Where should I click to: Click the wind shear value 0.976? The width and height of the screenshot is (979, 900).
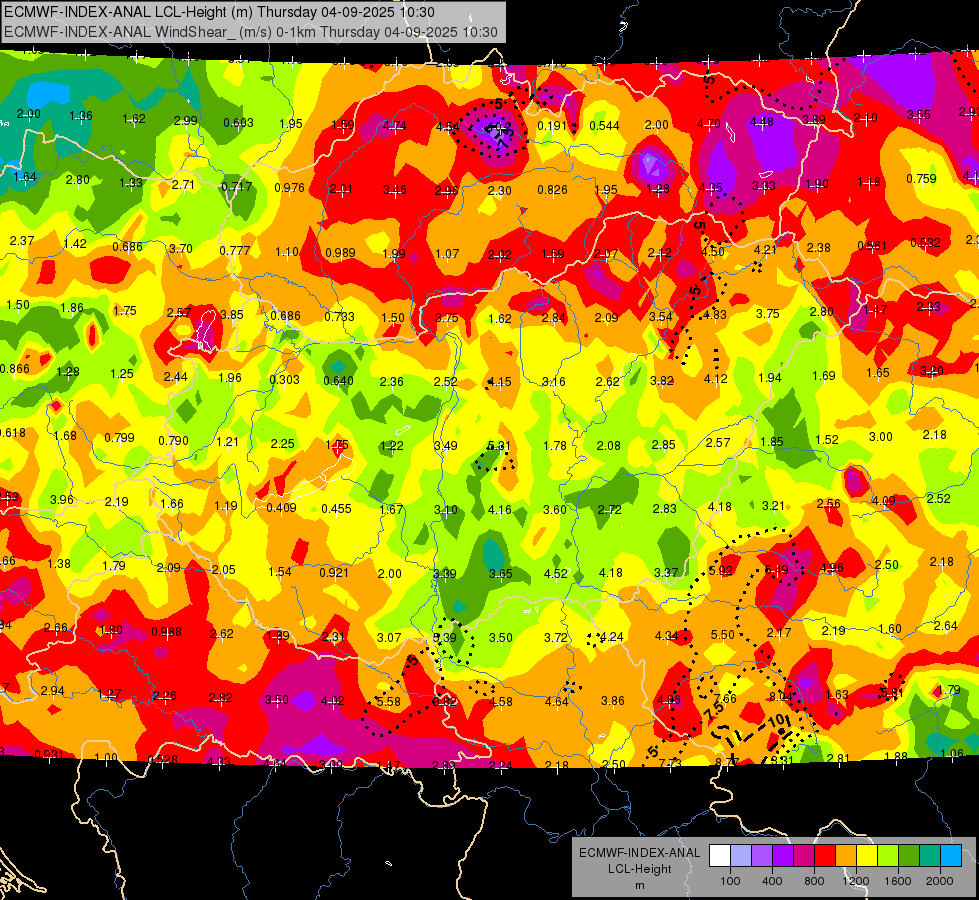pos(290,187)
